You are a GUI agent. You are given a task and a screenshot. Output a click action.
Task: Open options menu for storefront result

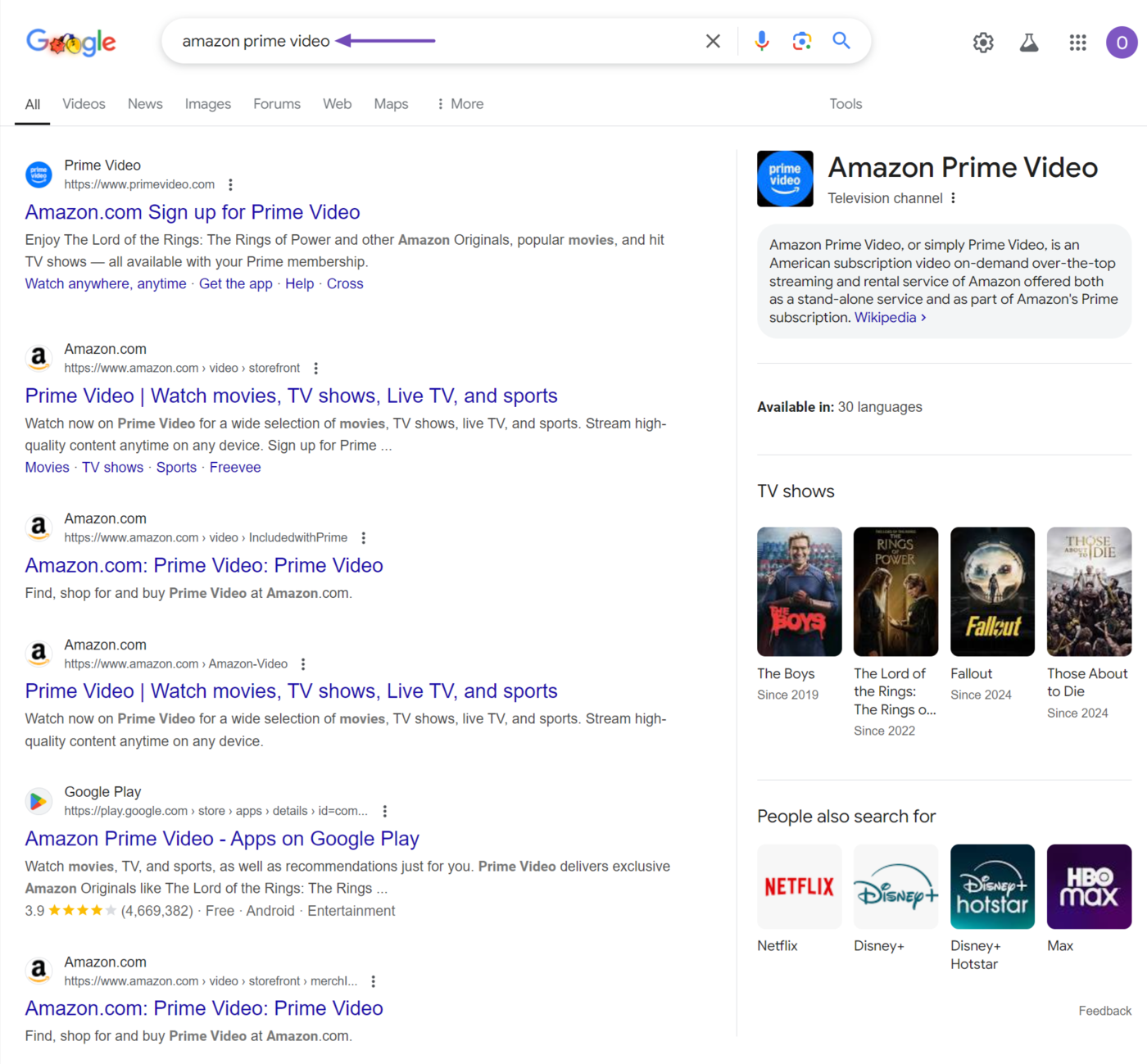pyautogui.click(x=315, y=369)
